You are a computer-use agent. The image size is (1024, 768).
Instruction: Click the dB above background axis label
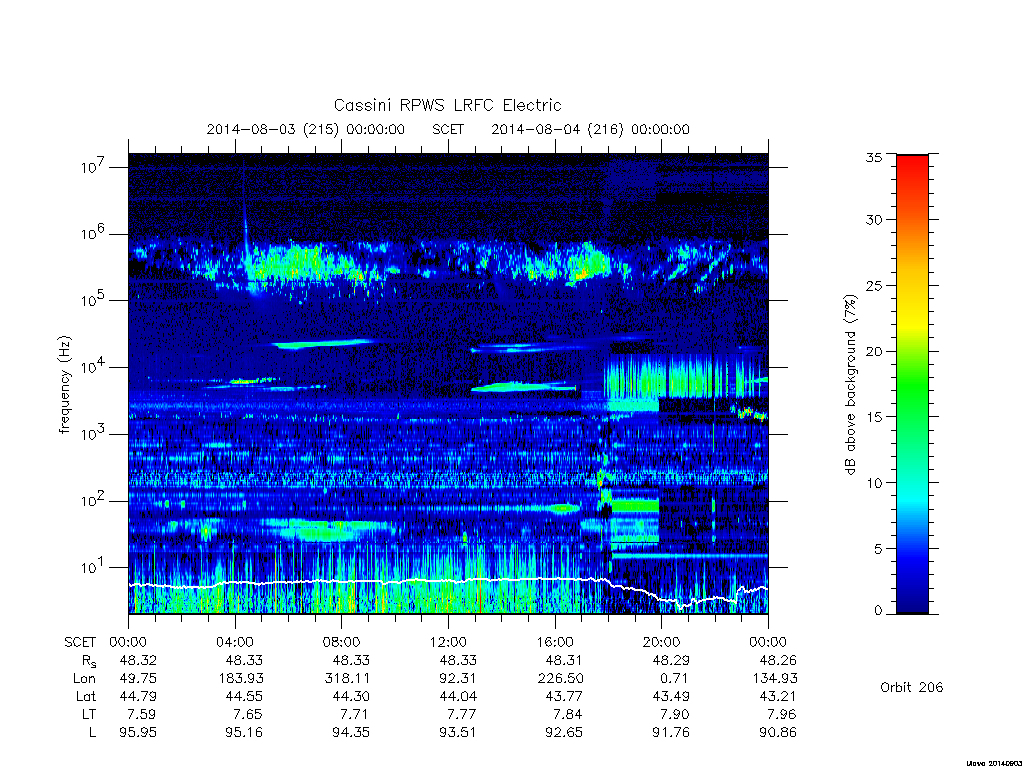pos(850,385)
